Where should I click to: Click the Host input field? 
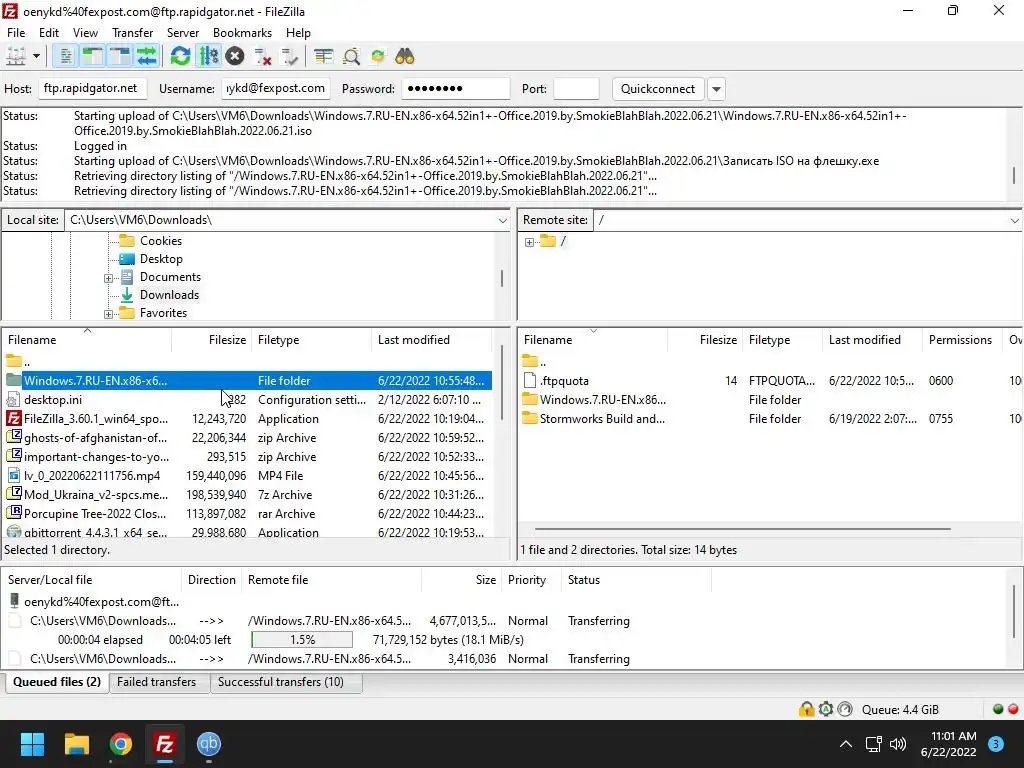[x=92, y=88]
